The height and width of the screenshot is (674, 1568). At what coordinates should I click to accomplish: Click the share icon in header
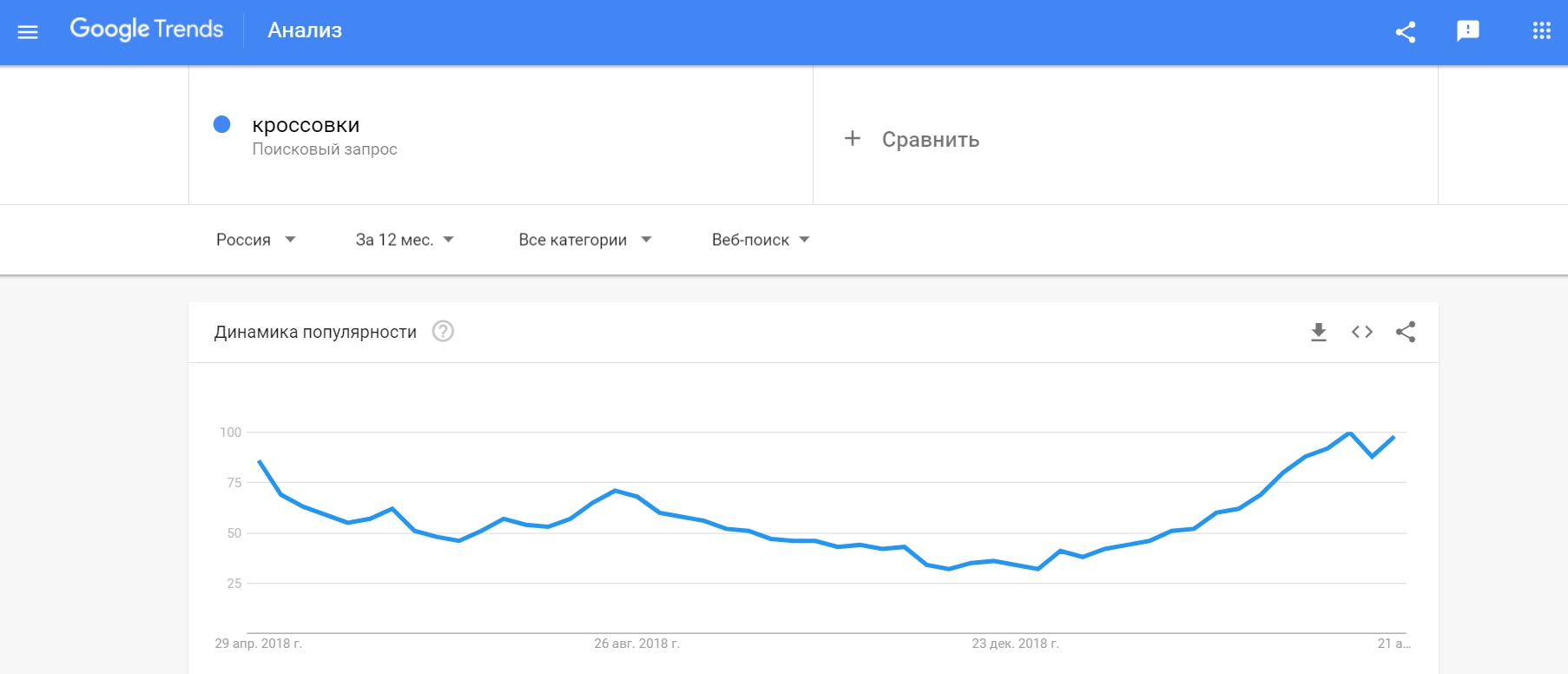coord(1406,32)
